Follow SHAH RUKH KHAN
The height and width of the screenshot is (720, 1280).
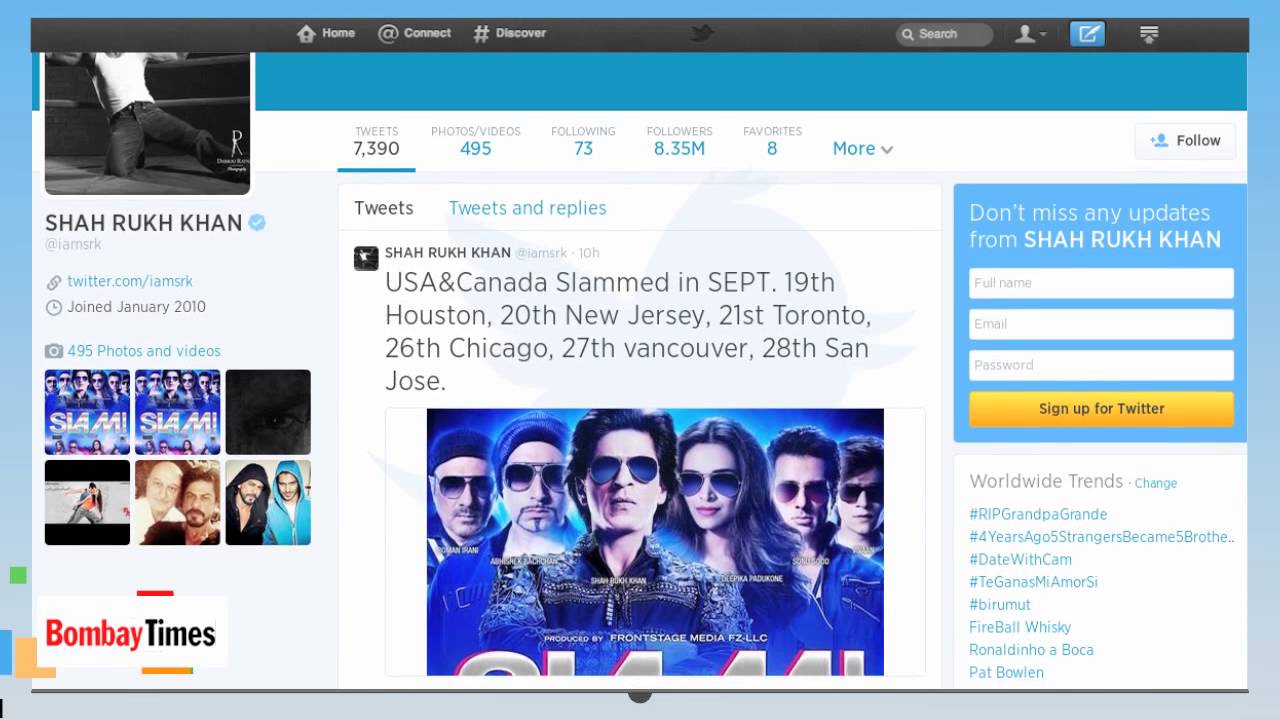click(x=1185, y=141)
